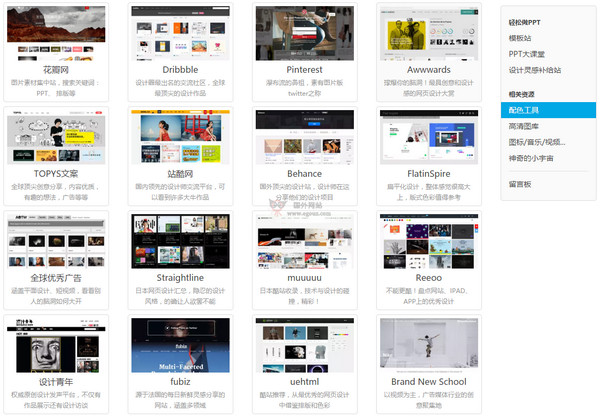Click the 站酷网 title link

point(180,173)
